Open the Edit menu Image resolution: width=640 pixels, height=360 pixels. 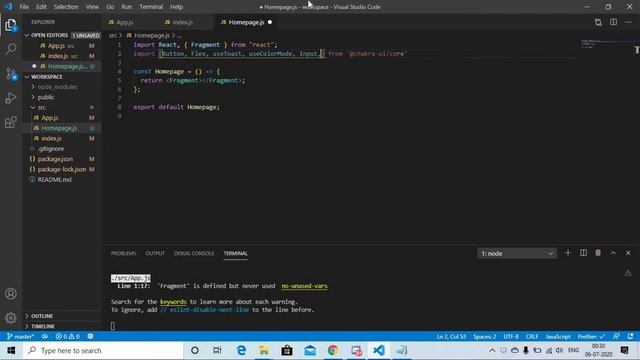41,7
